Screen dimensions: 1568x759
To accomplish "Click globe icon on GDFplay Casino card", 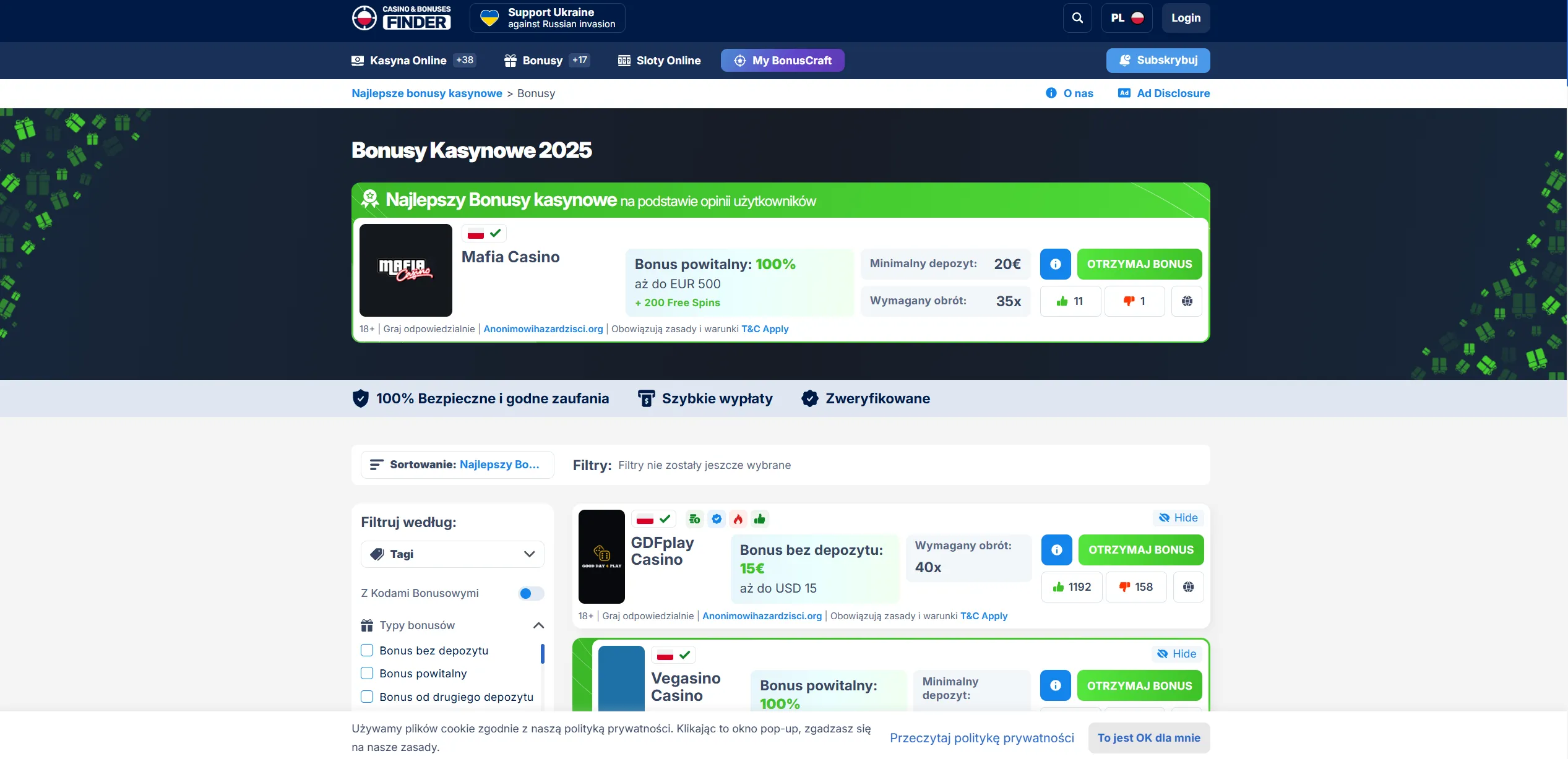I will tap(1189, 587).
